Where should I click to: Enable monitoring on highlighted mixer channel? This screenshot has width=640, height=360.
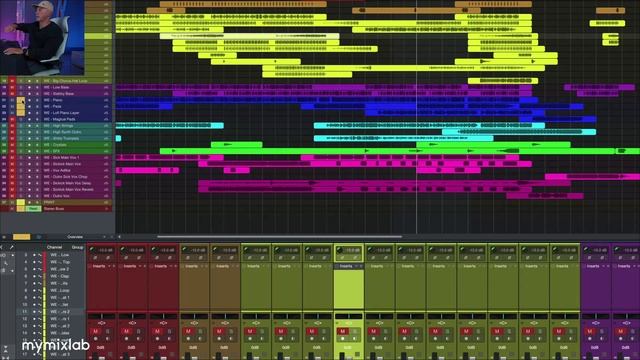[x=354, y=339]
